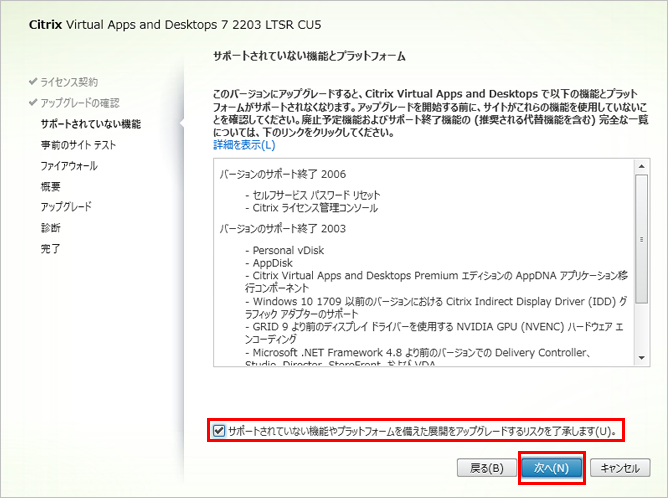
Task: Select the 完了 step in the sidebar
Action: [x=51, y=248]
